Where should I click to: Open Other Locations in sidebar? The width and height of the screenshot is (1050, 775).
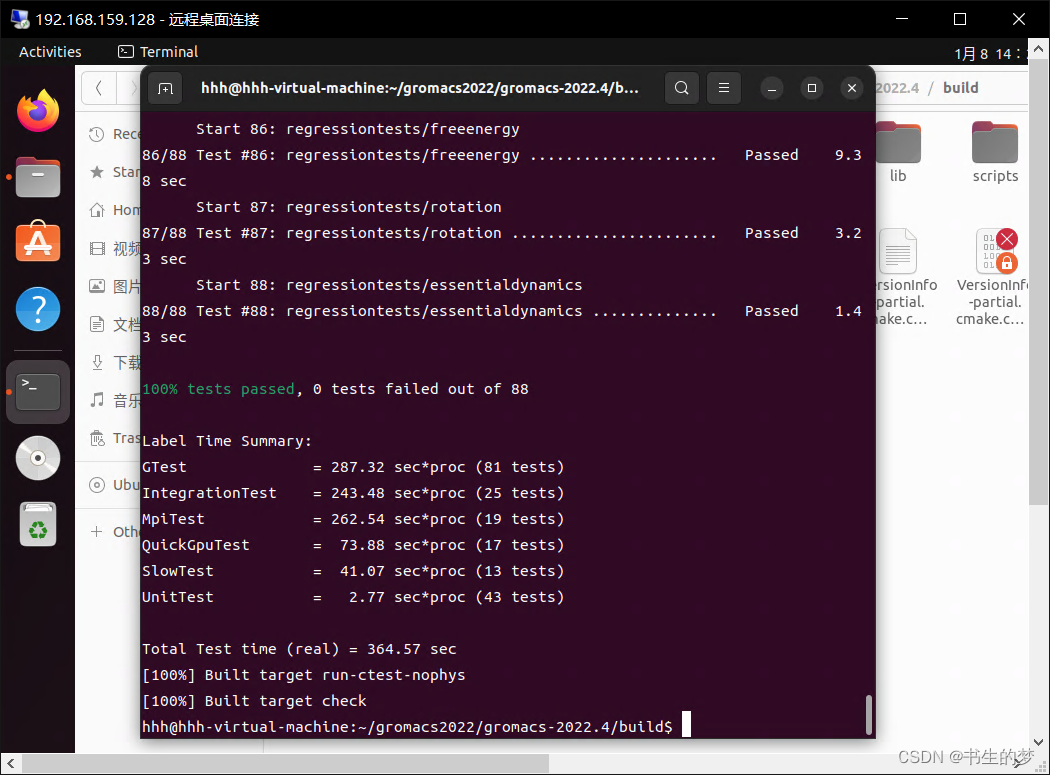[115, 532]
